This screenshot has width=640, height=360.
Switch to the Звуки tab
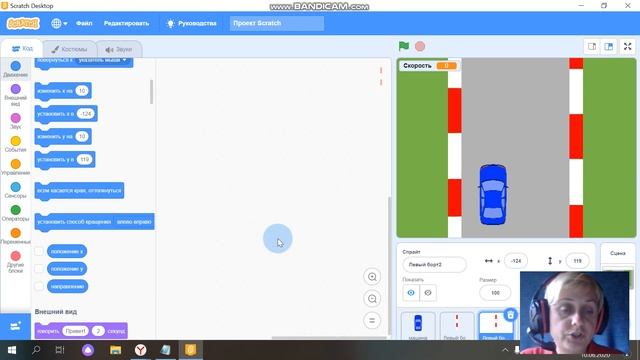pyautogui.click(x=119, y=49)
